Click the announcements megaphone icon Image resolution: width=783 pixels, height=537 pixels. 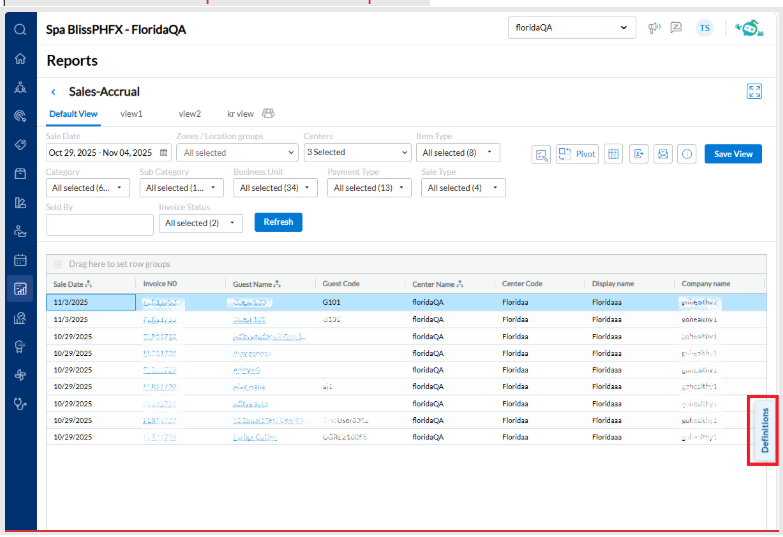tap(654, 28)
